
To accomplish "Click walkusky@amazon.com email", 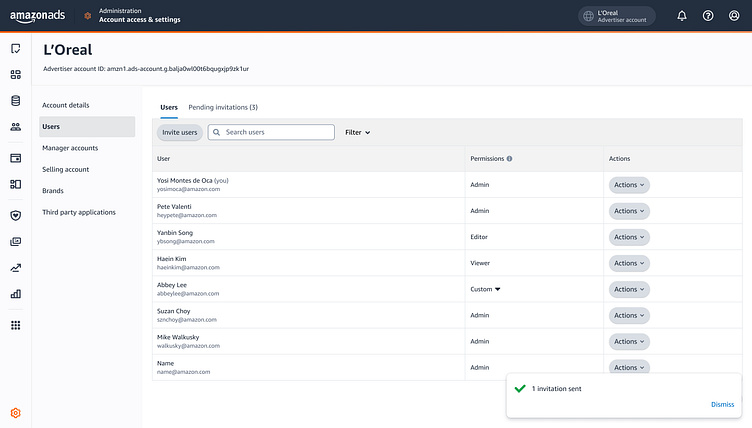I will point(188,345).
